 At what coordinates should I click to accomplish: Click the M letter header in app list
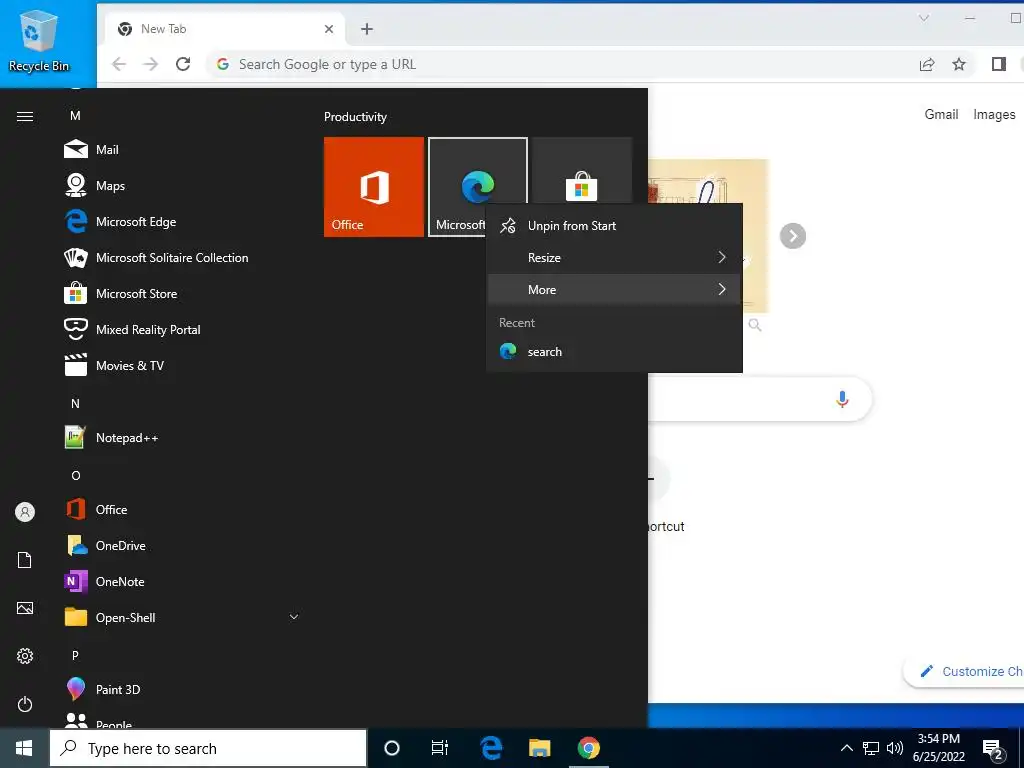(75, 116)
